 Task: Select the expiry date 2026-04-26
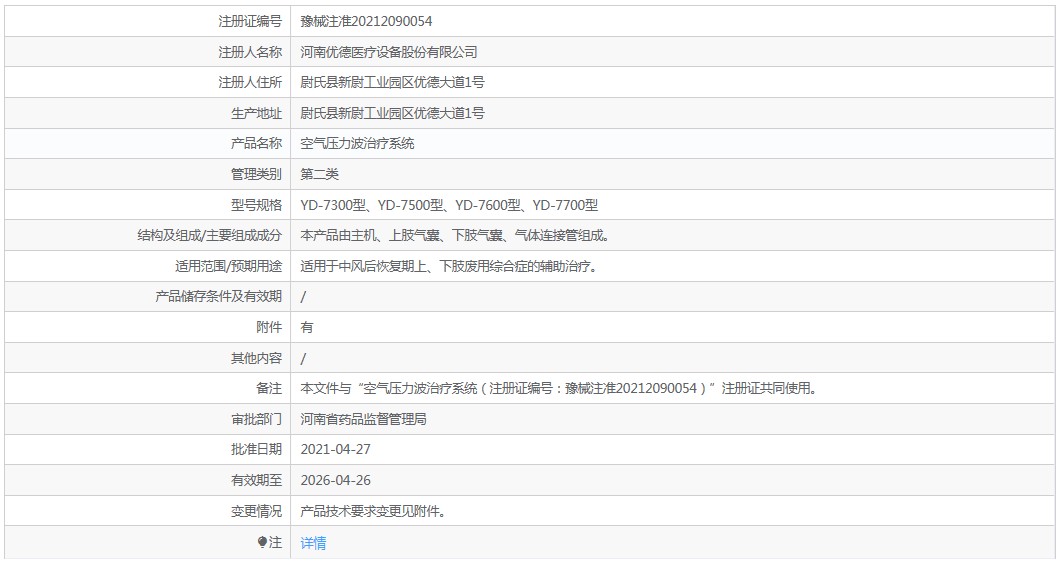coord(335,480)
